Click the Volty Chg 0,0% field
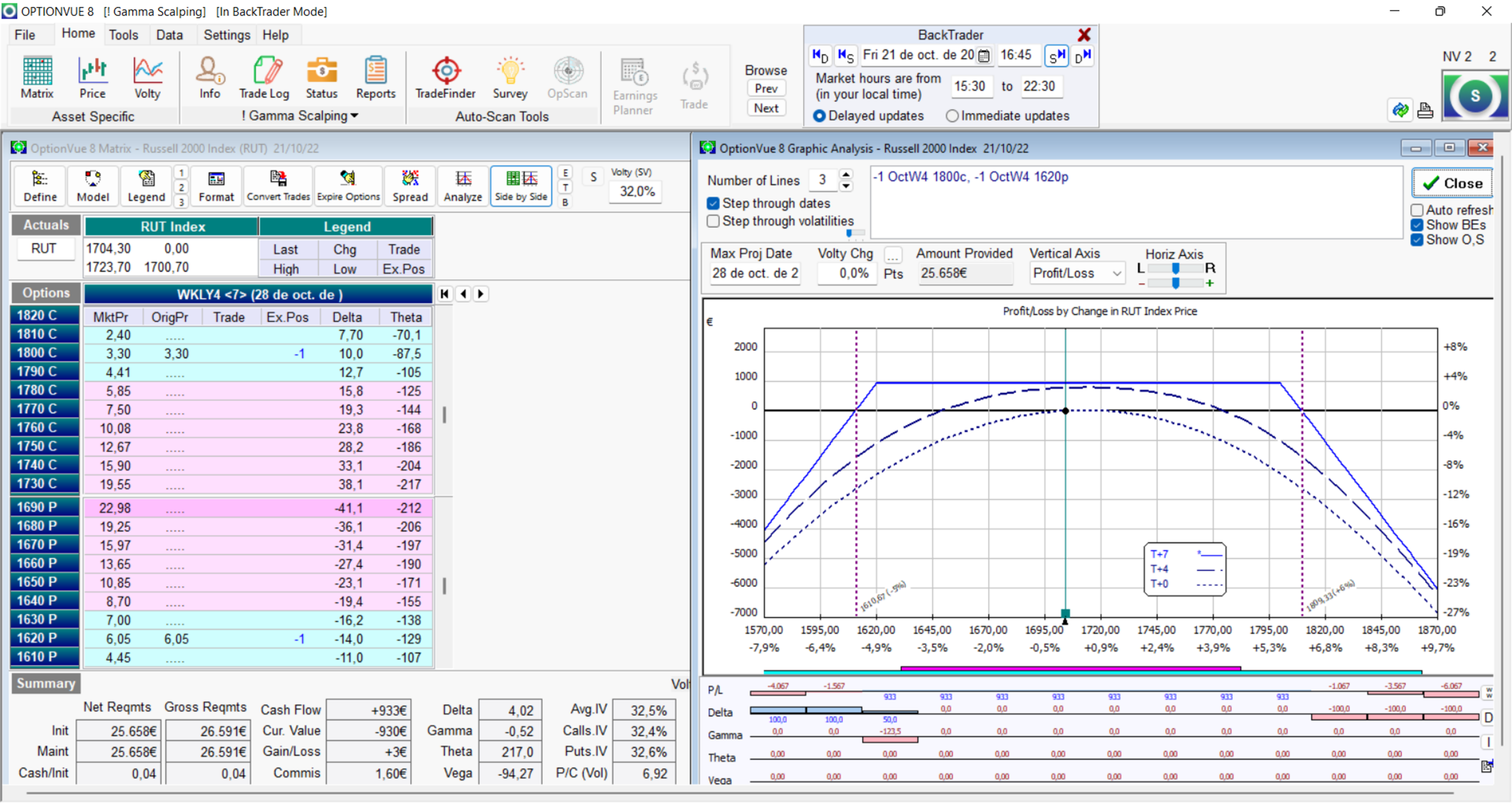The image size is (1512, 803). 846,274
